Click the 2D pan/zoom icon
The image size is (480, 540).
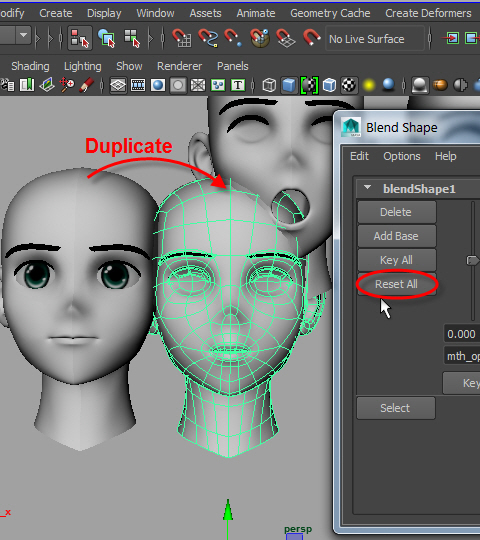point(67,85)
